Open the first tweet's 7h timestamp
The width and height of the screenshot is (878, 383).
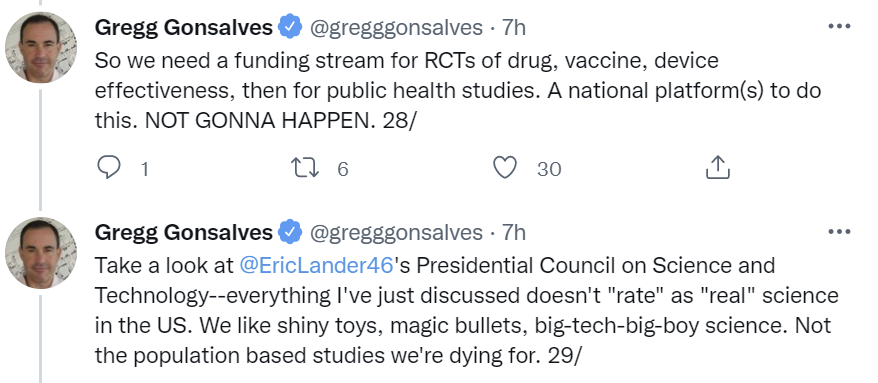513,27
